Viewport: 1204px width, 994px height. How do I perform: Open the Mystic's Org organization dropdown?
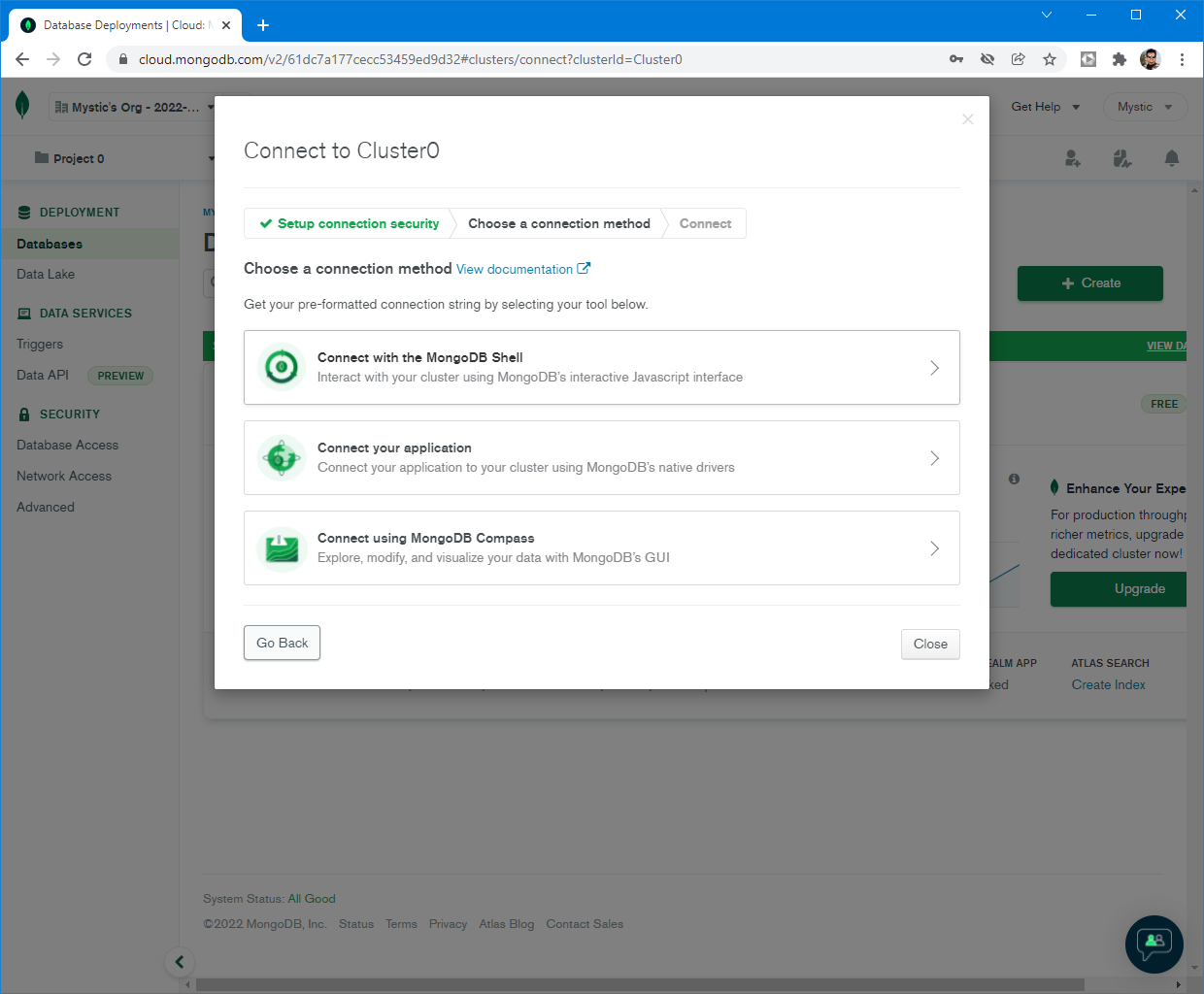[135, 107]
